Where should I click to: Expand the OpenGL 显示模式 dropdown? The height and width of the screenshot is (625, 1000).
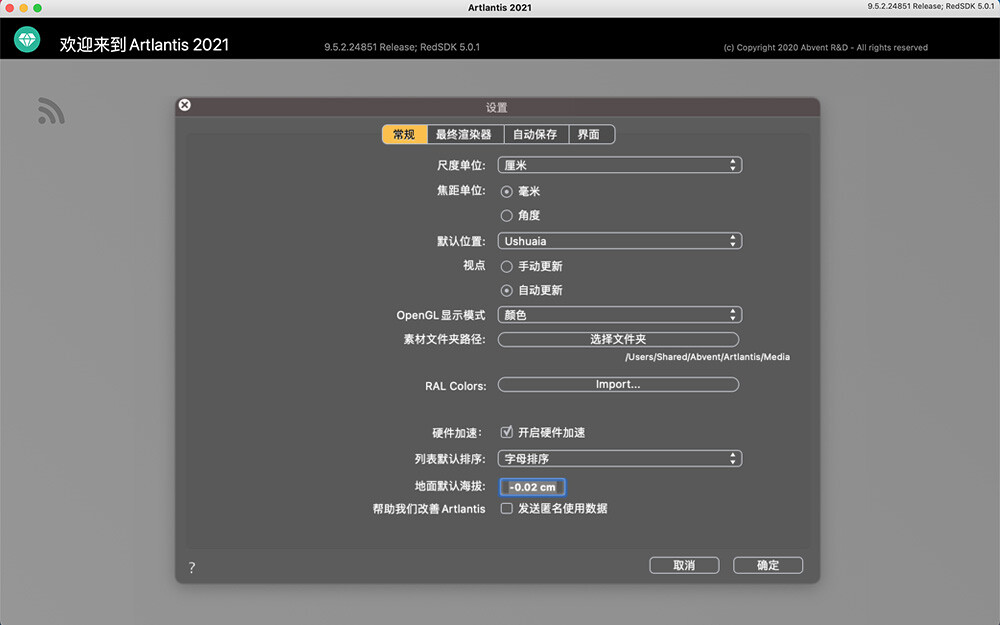tap(620, 315)
